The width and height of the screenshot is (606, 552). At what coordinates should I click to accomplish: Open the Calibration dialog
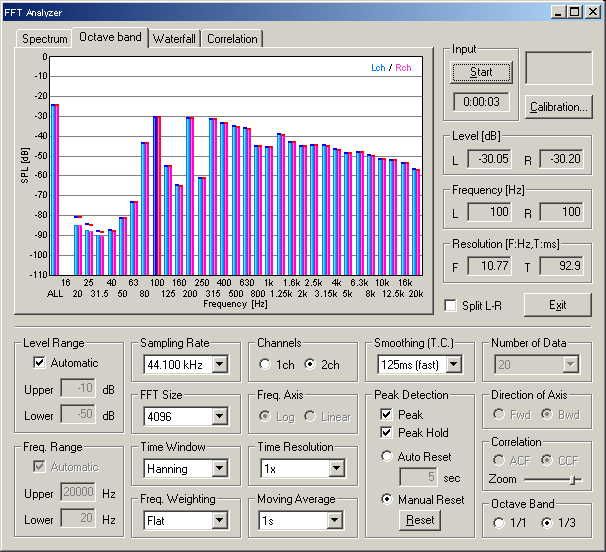coord(558,107)
